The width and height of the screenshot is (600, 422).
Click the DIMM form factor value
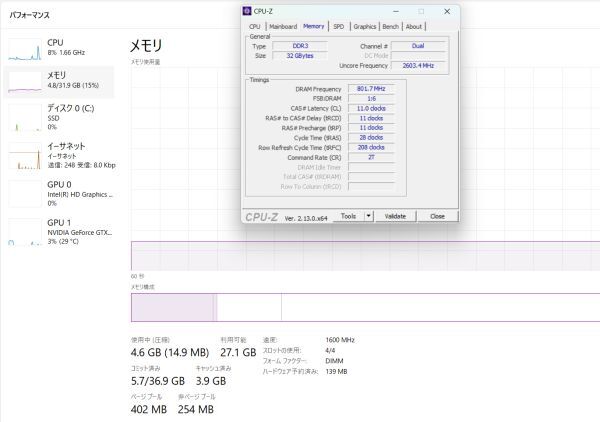(334, 361)
